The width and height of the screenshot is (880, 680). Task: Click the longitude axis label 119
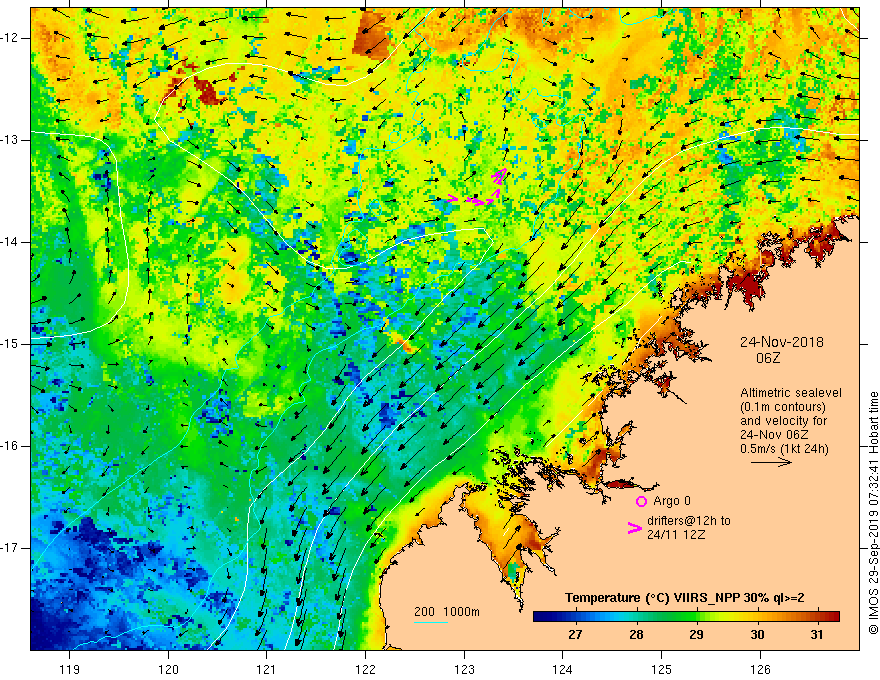[x=69, y=669]
